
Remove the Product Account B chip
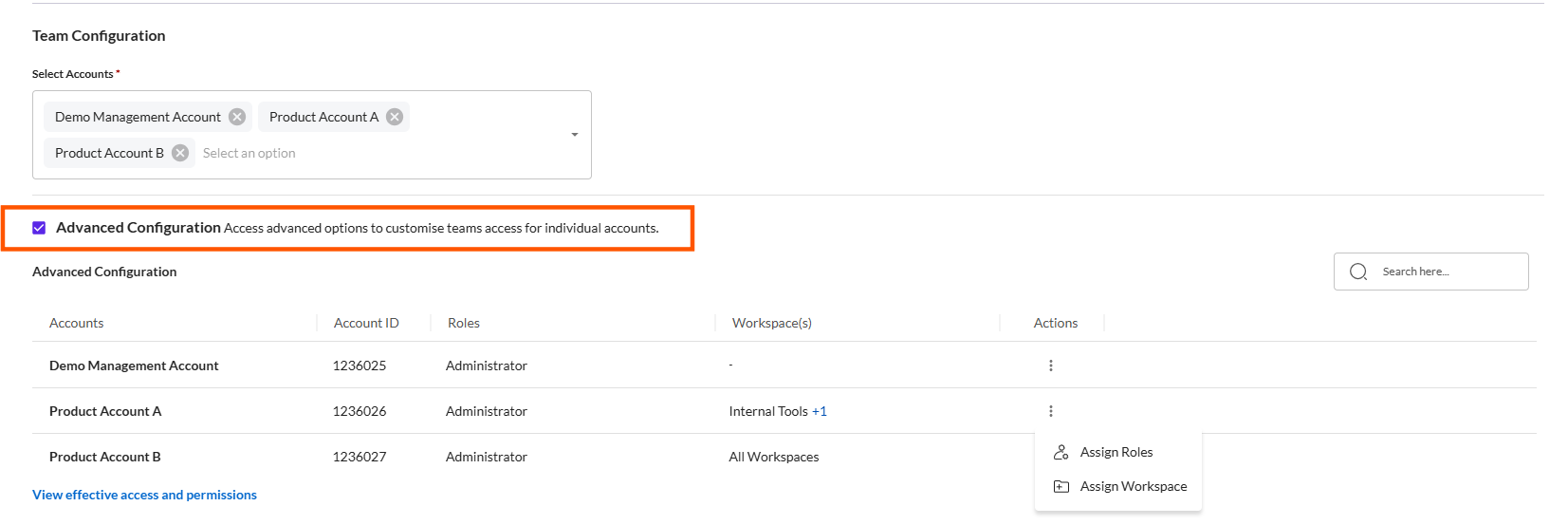180,153
